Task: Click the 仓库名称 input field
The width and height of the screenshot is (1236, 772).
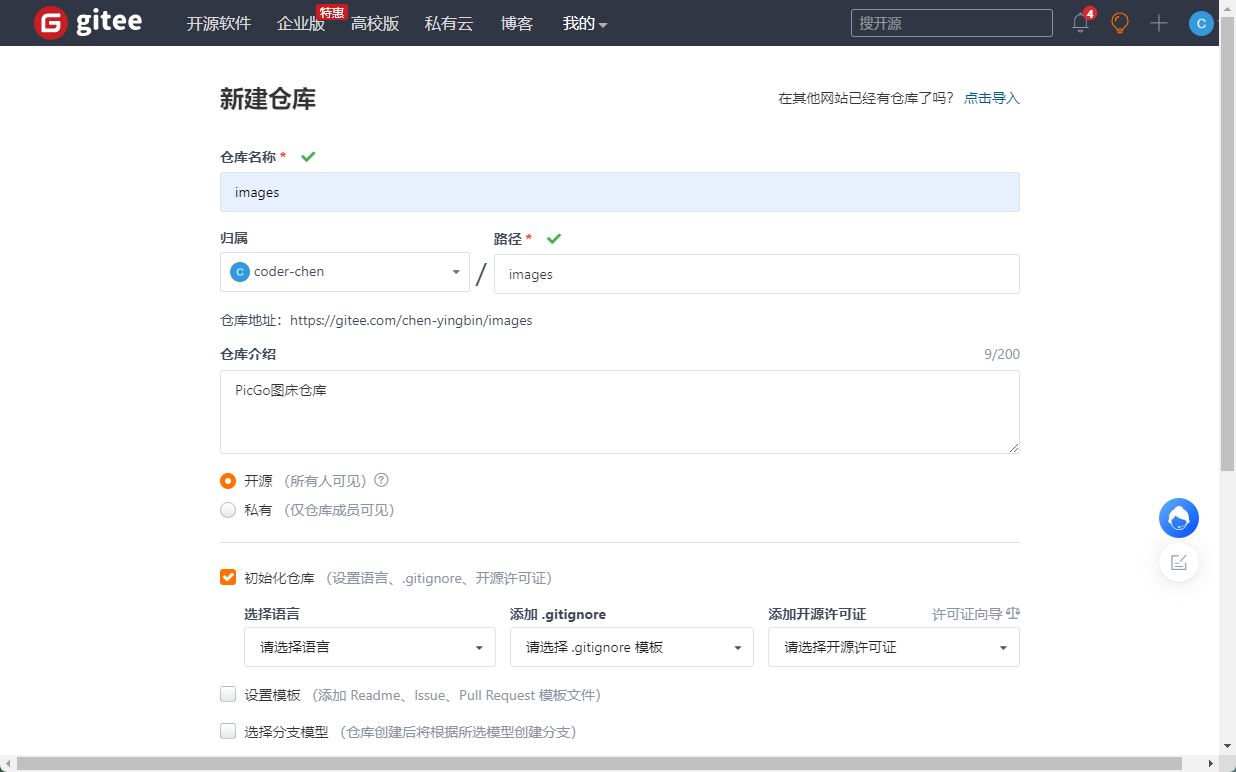Action: (x=620, y=192)
